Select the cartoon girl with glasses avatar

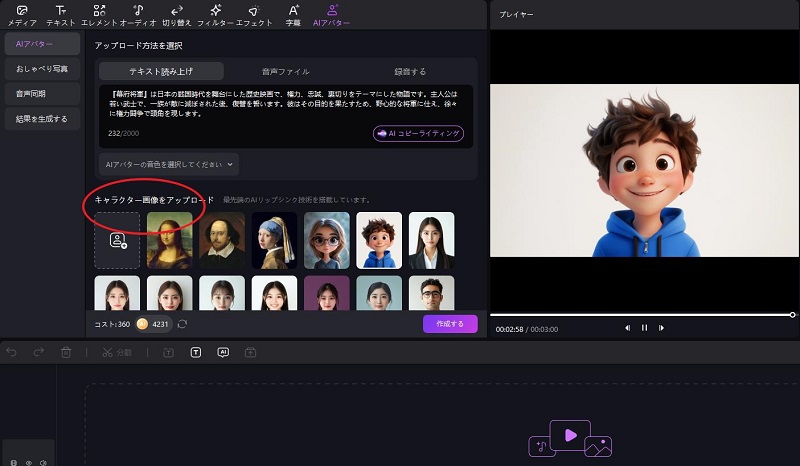[x=327, y=240]
